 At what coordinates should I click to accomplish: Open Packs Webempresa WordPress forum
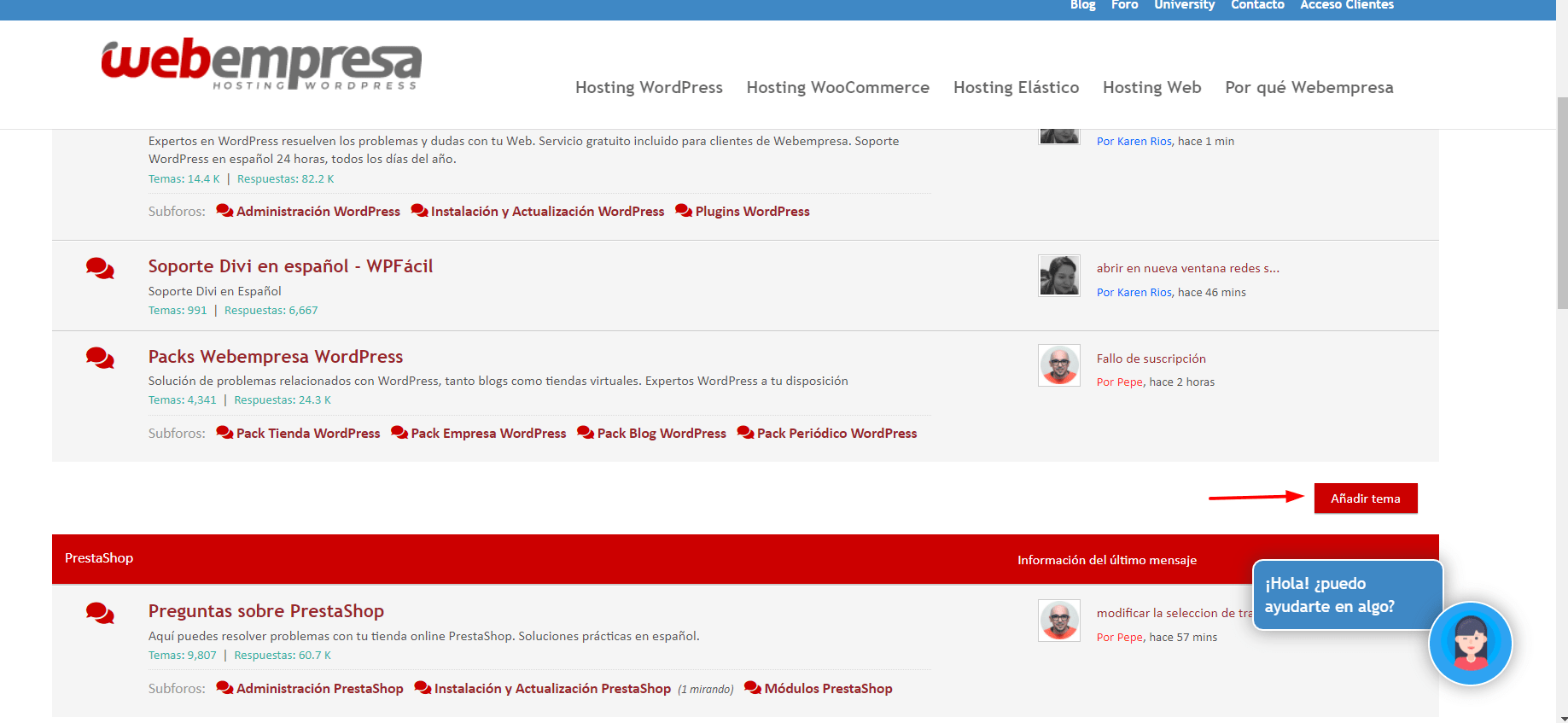click(x=276, y=357)
